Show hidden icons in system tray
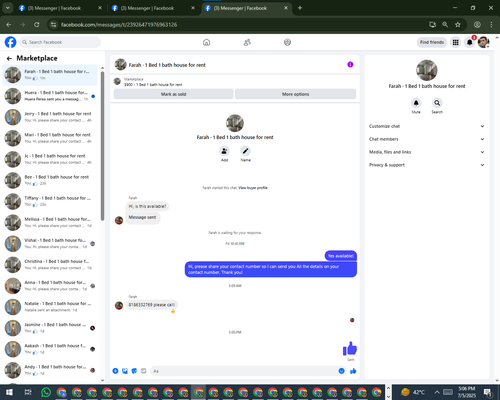Image resolution: width=500 pixels, height=400 pixels. (x=437, y=392)
